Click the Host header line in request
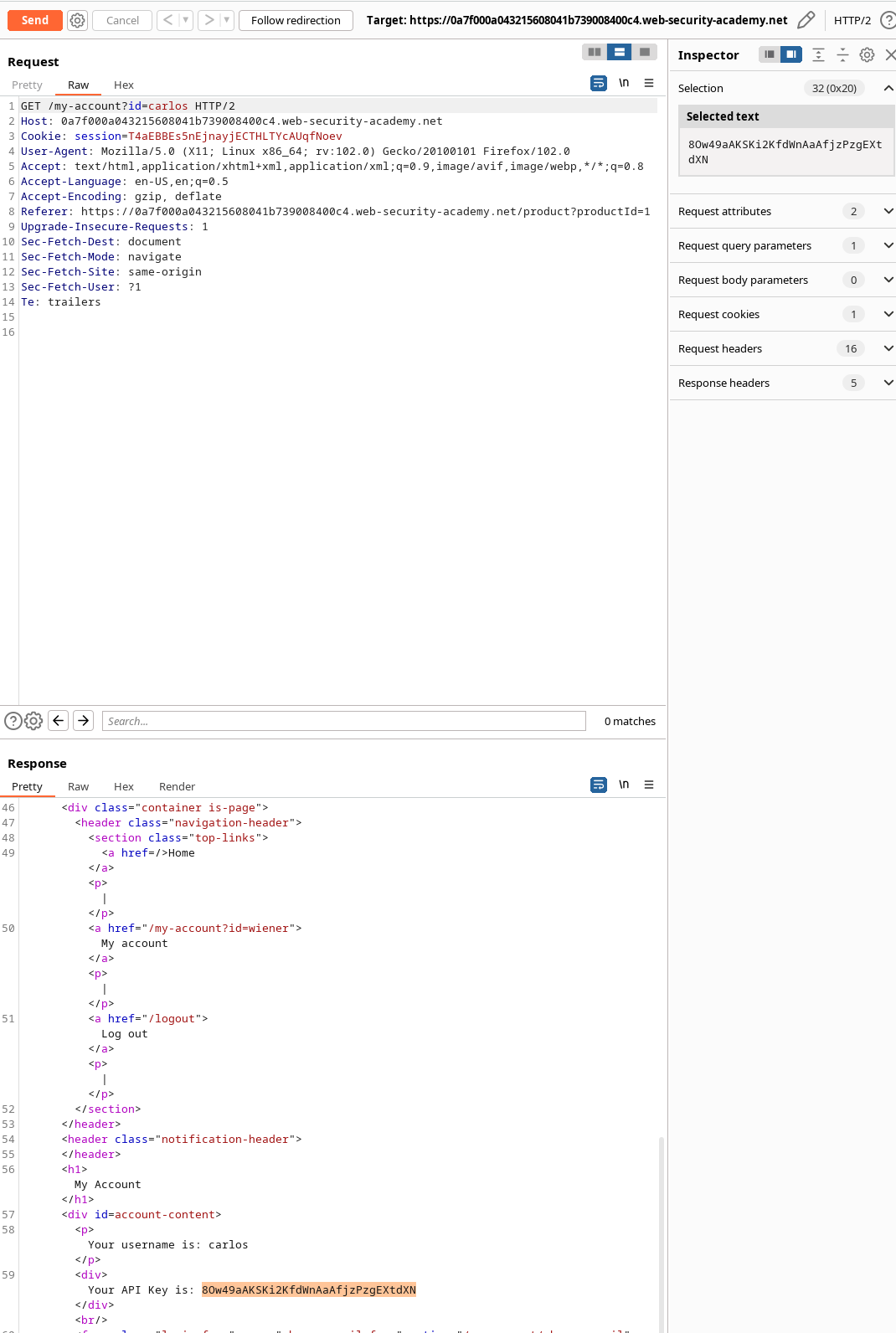Viewport: 896px width, 1333px height. 232,121
